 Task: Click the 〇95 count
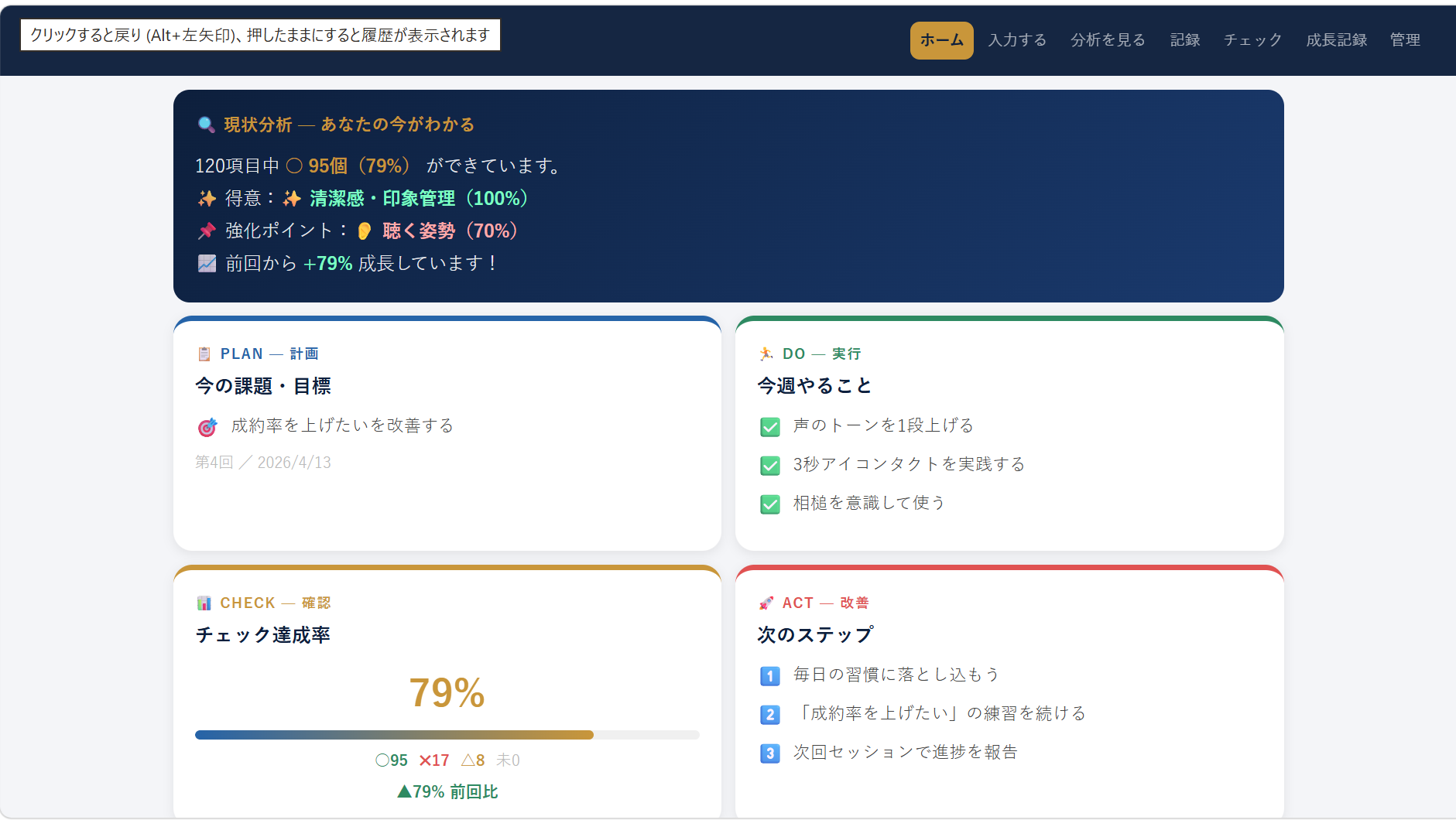392,760
